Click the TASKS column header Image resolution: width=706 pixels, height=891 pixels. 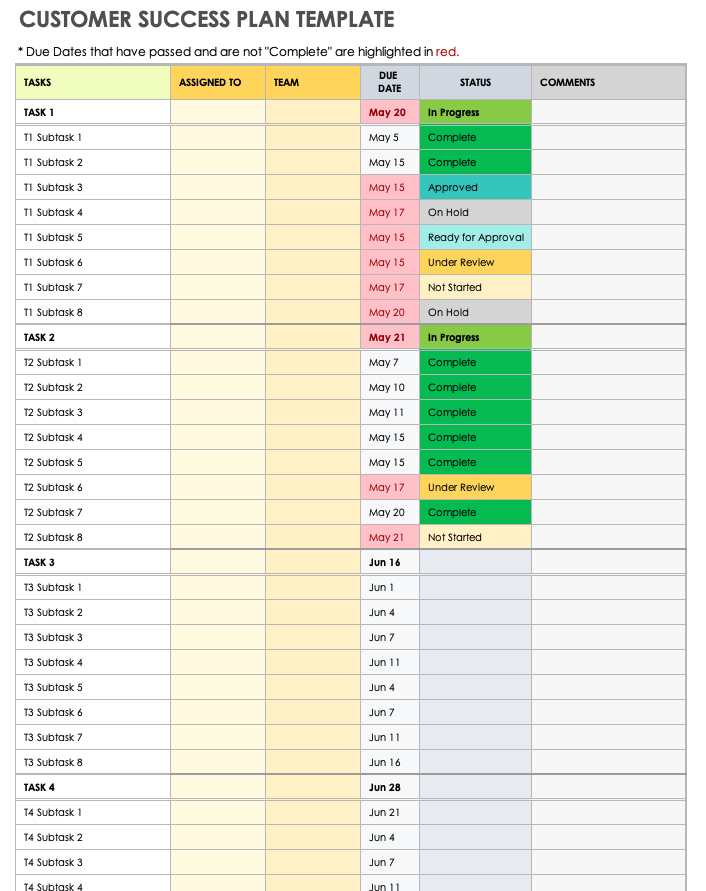click(x=93, y=83)
